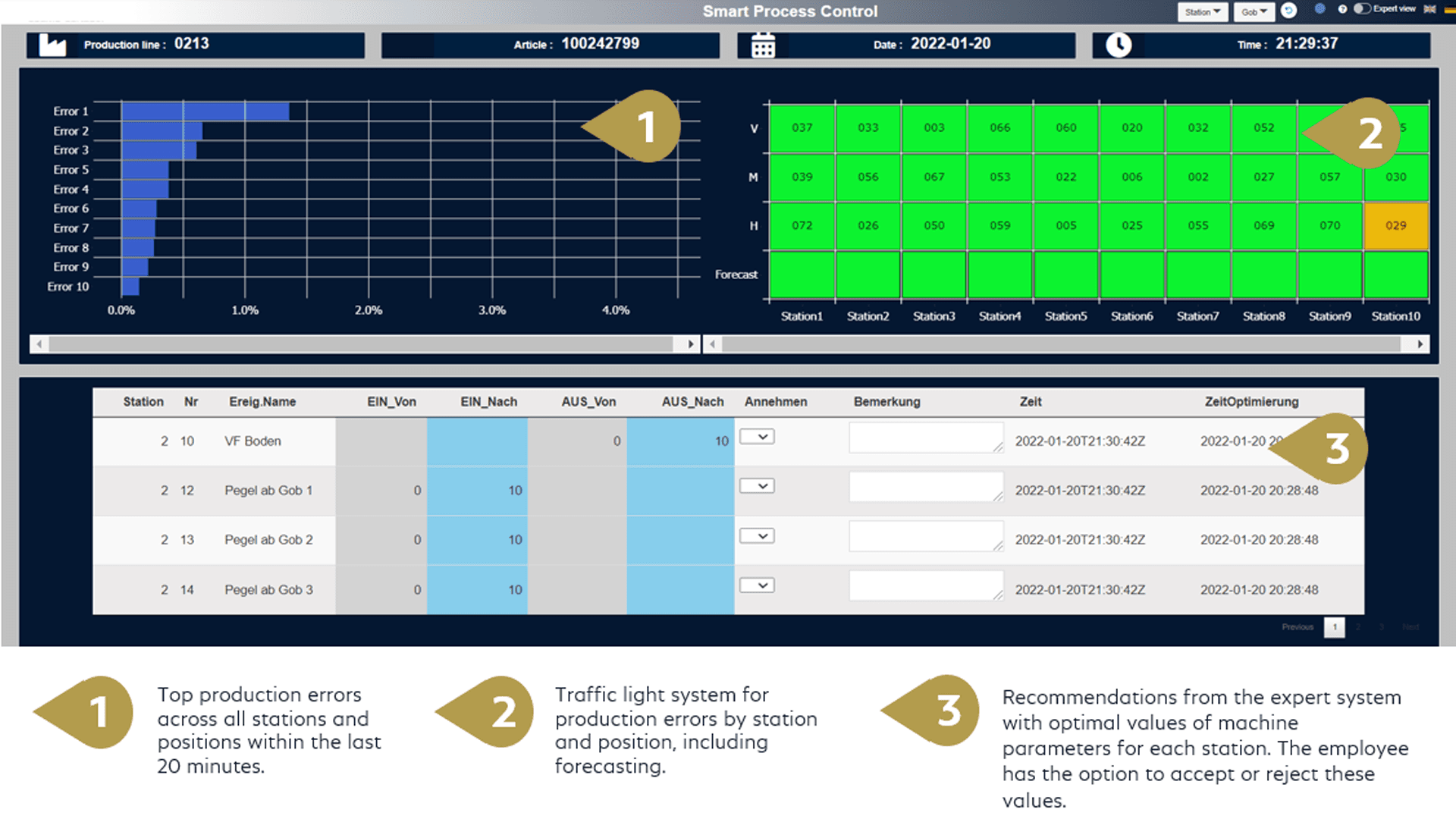Click the date value 2022-01-20 in header
This screenshot has height=819, width=1456.
click(x=950, y=44)
